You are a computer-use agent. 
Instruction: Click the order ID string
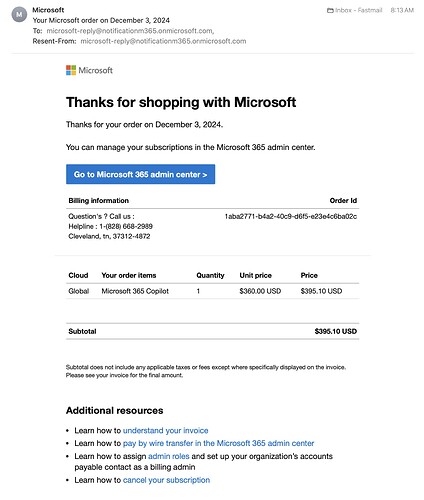pos(291,216)
